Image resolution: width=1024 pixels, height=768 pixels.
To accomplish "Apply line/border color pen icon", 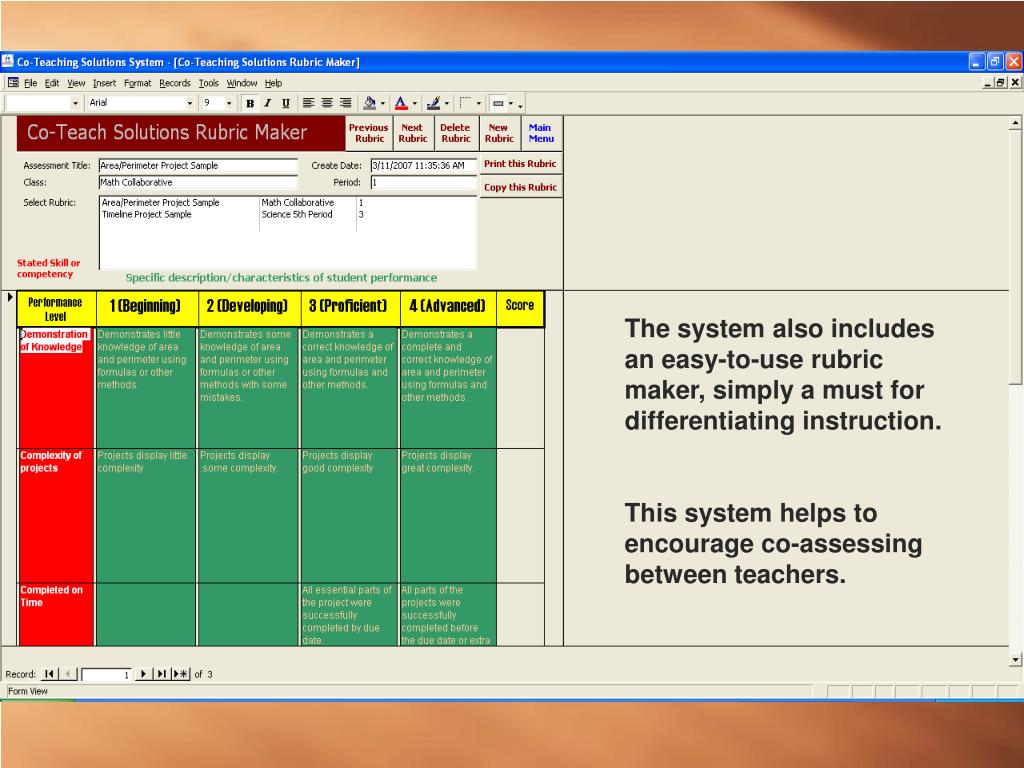I will coord(433,103).
